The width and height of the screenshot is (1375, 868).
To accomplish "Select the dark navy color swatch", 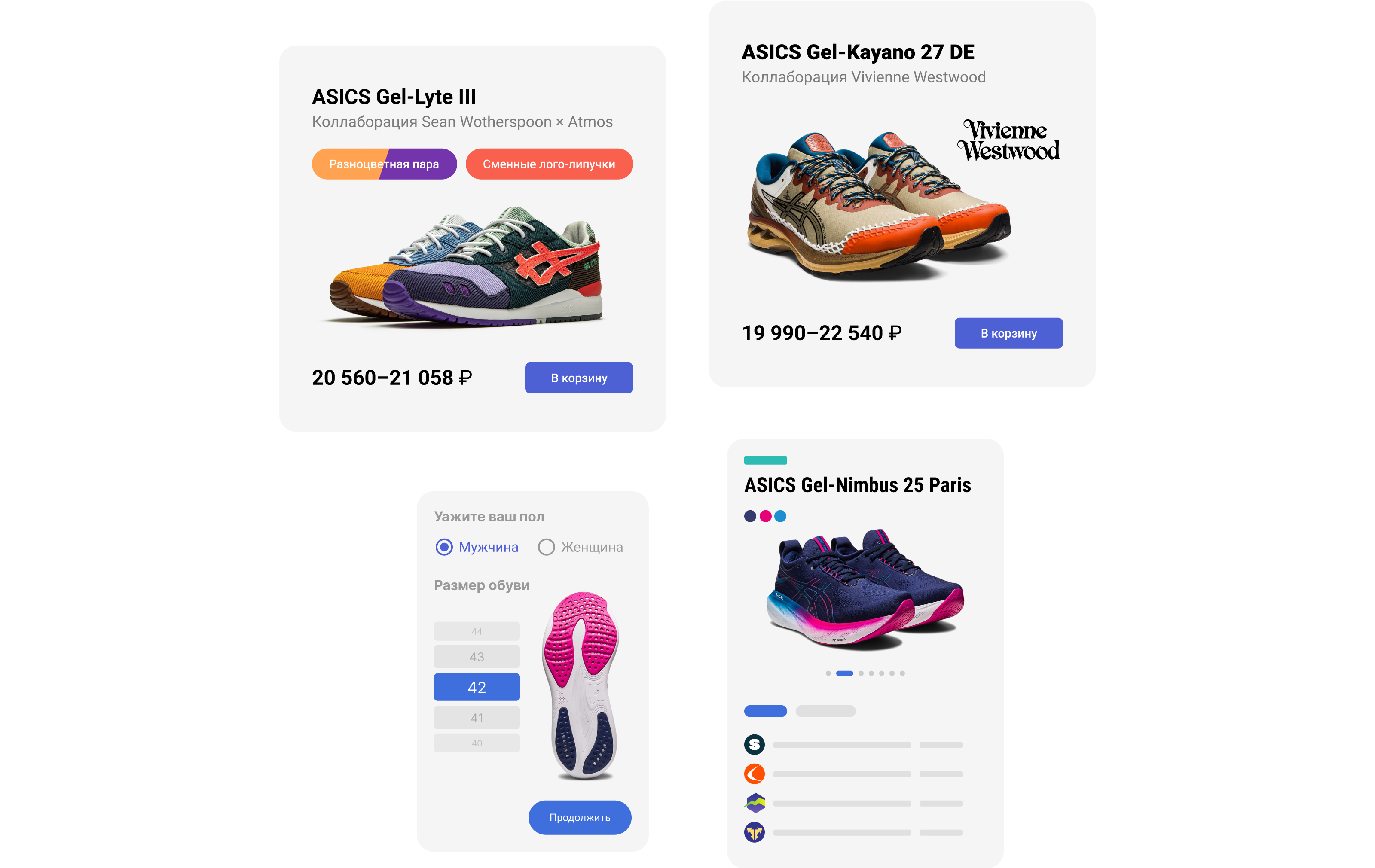I will (x=750, y=516).
